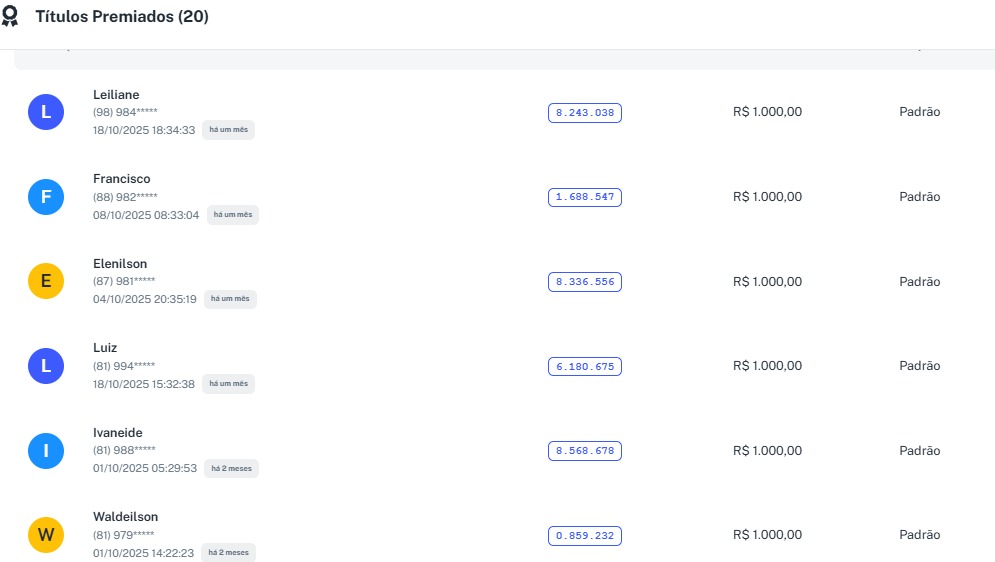Screen dimensions: 995x562
Task: Click Waldeilson's yellow W avatar
Action: tap(46, 535)
